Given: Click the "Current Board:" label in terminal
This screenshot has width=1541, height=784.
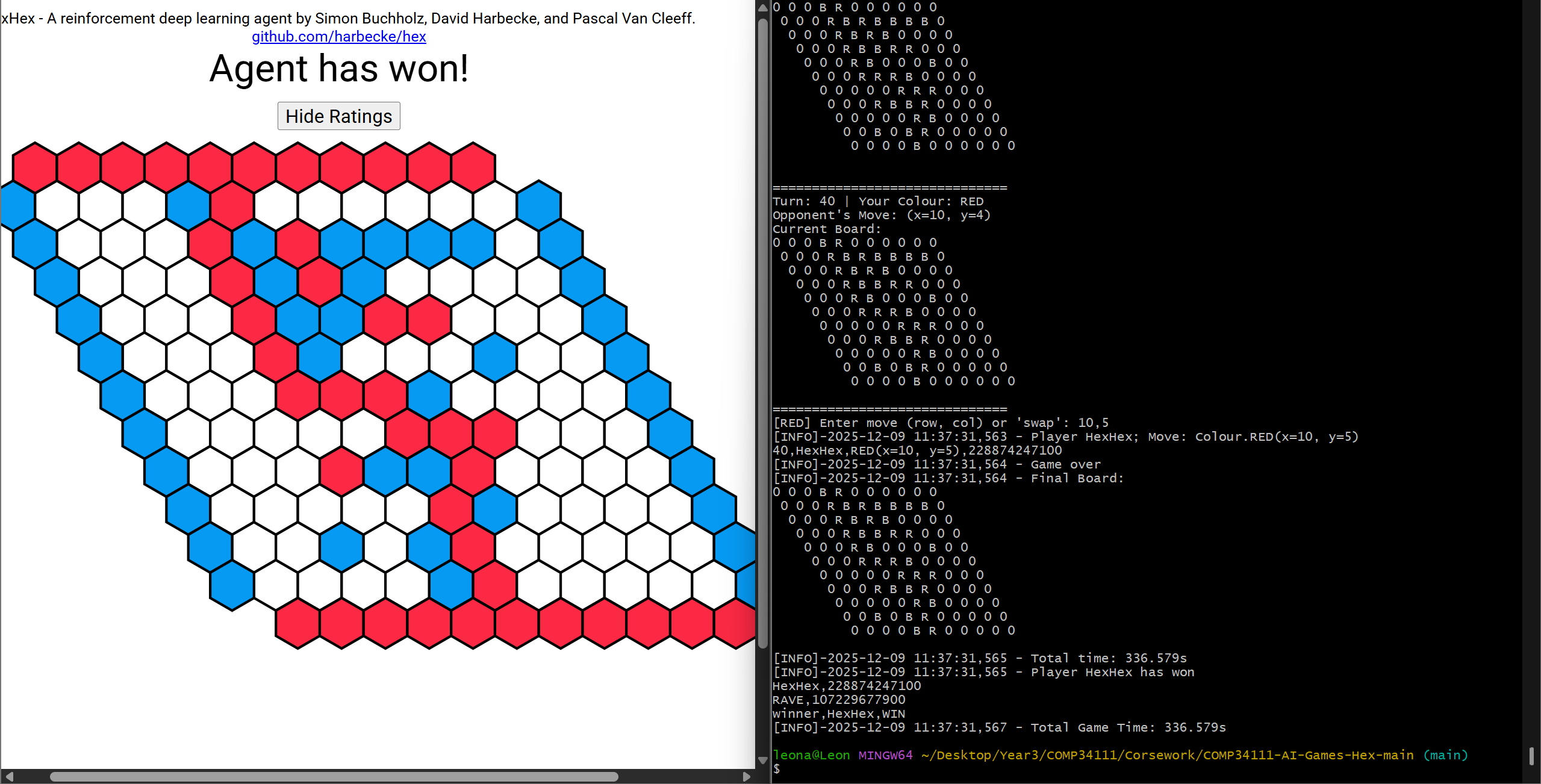Looking at the screenshot, I should coord(827,229).
